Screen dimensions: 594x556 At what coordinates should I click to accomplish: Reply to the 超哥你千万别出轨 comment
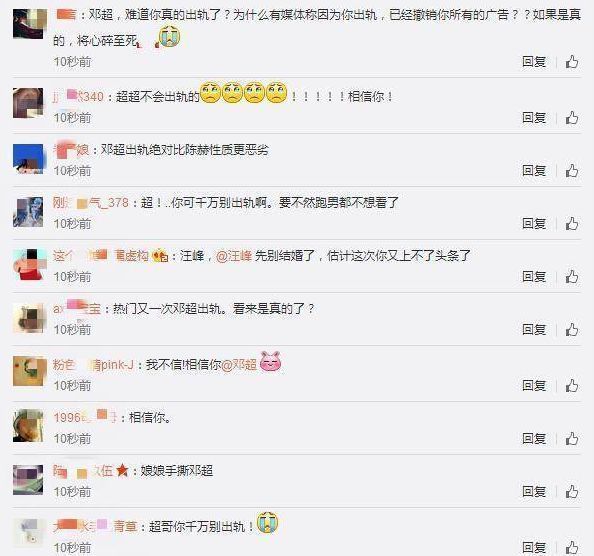pyautogui.click(x=534, y=547)
